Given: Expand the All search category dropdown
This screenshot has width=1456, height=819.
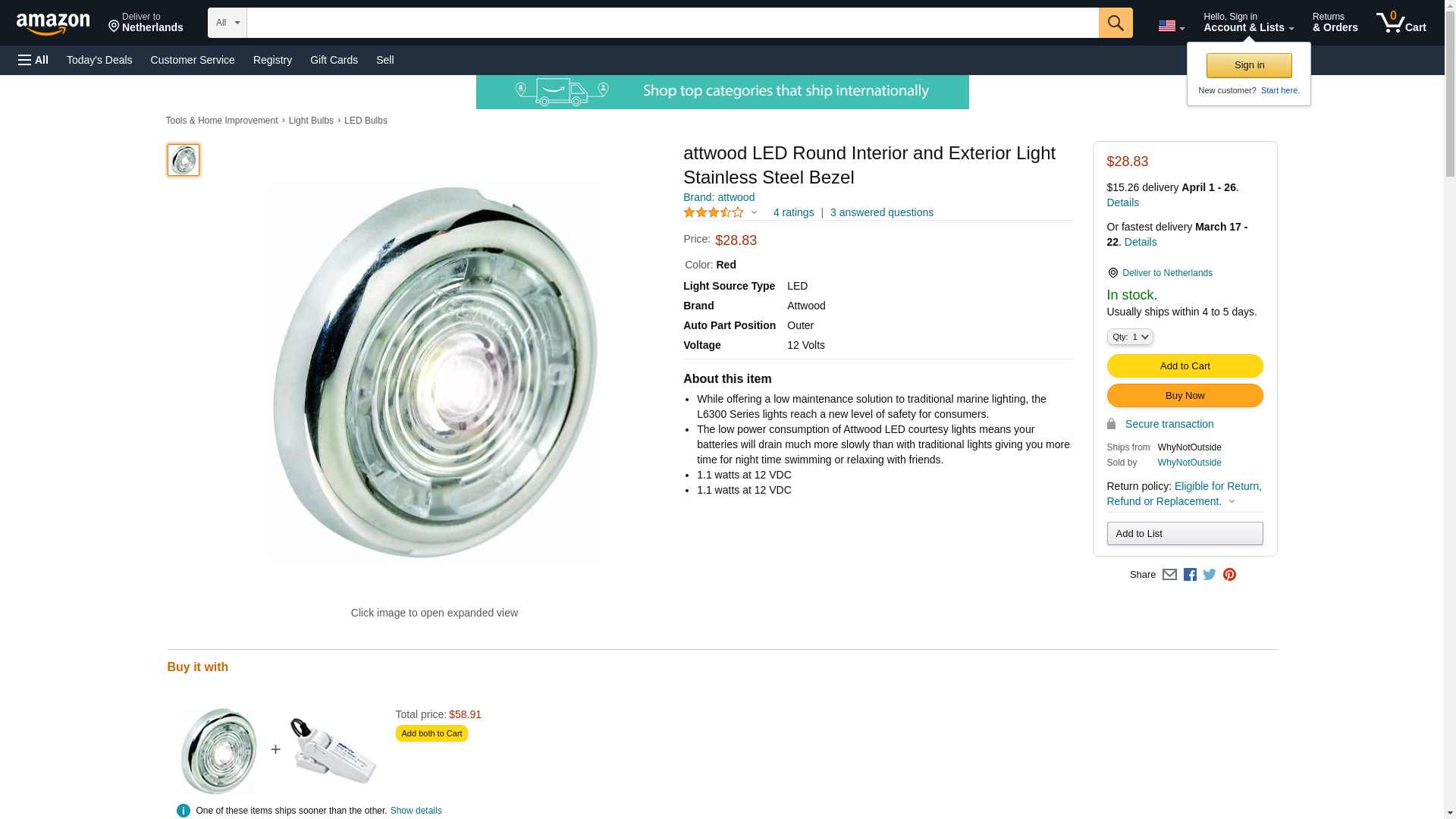Looking at the screenshot, I should click(227, 23).
